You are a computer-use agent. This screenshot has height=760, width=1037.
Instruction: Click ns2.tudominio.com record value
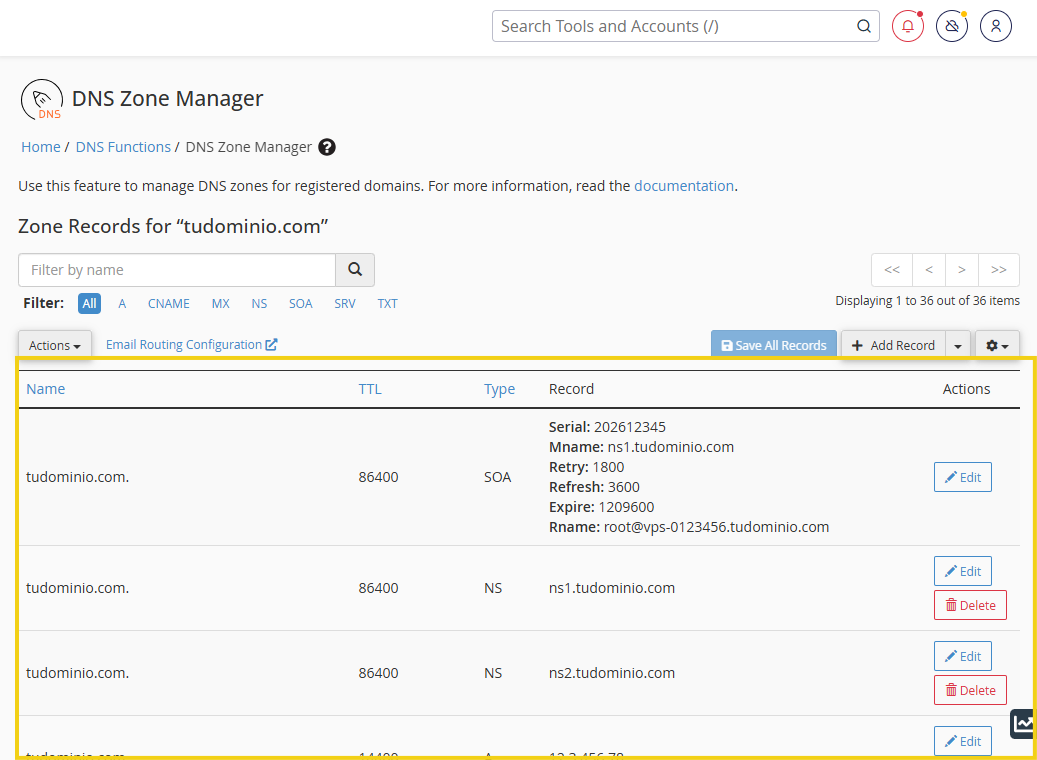coord(612,673)
